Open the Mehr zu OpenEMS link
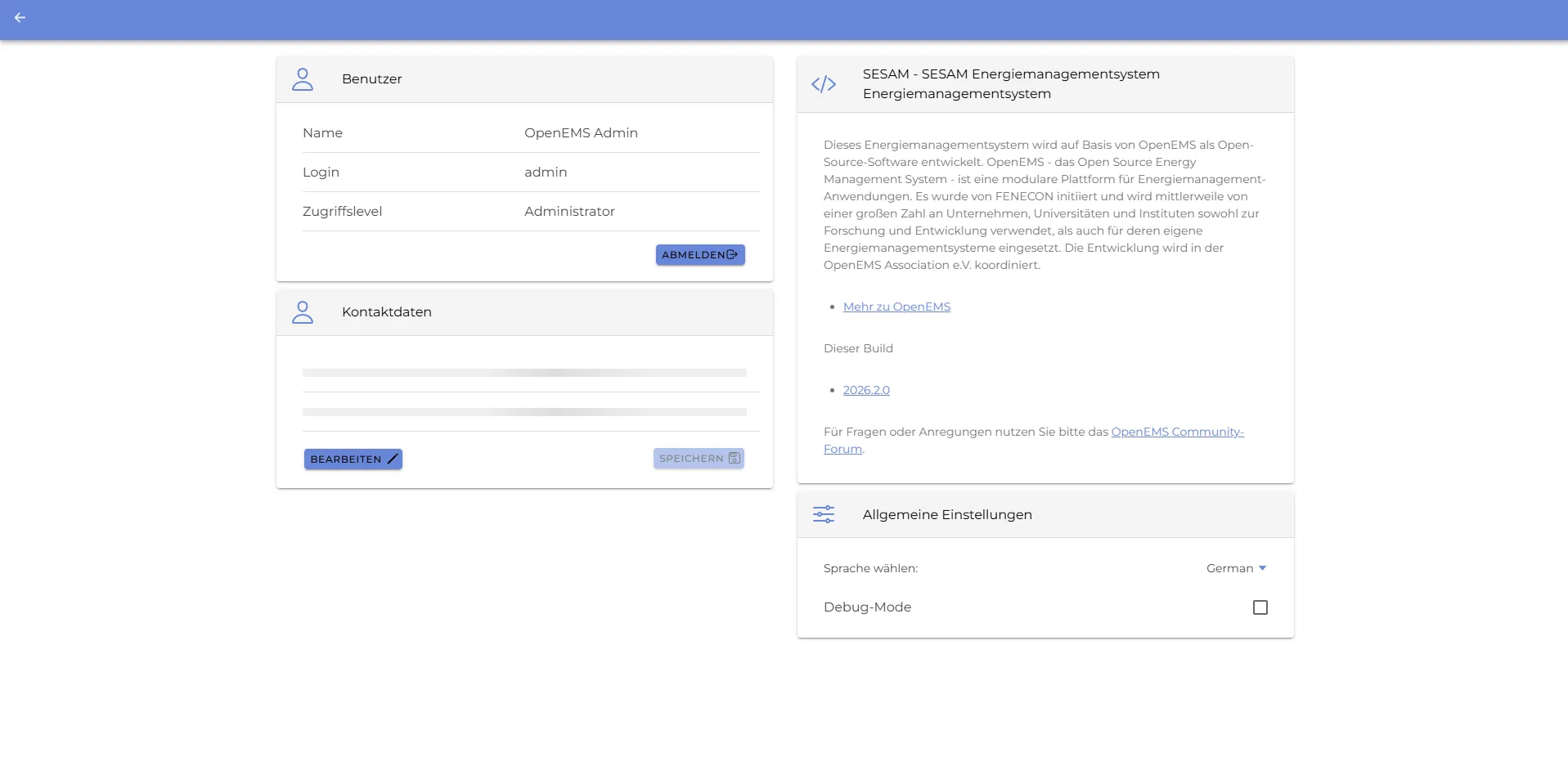The width and height of the screenshot is (1568, 766). click(x=896, y=307)
